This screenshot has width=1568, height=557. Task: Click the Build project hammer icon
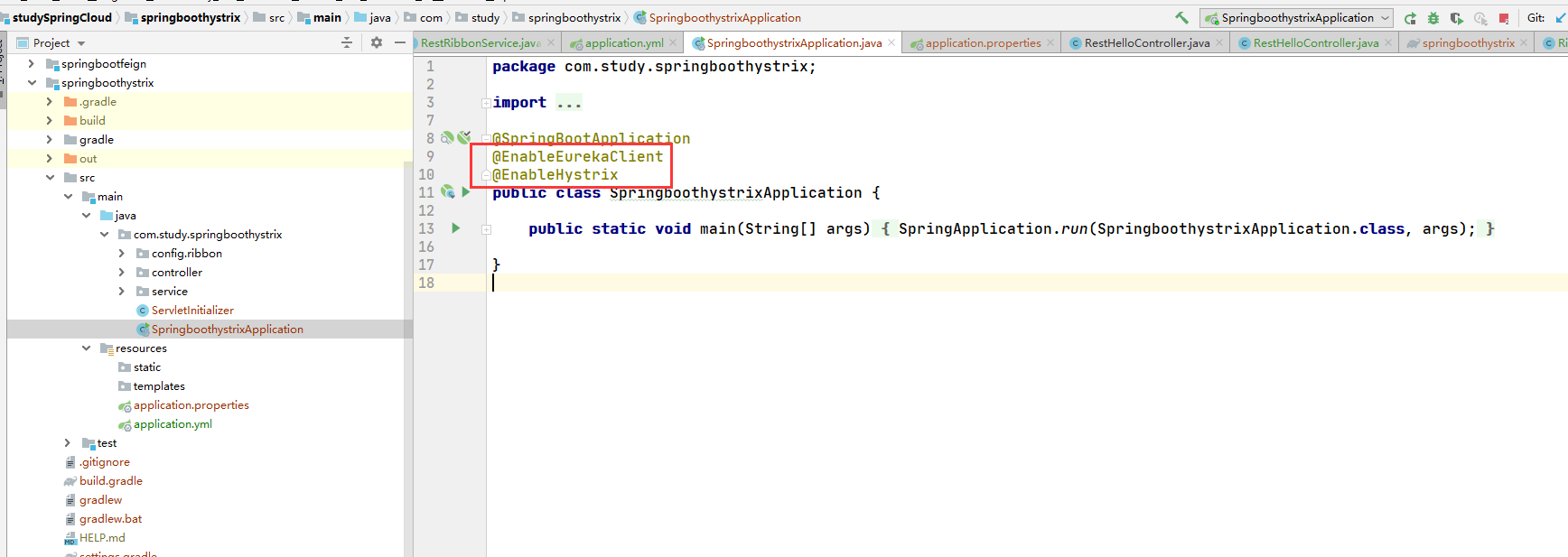[x=1181, y=17]
